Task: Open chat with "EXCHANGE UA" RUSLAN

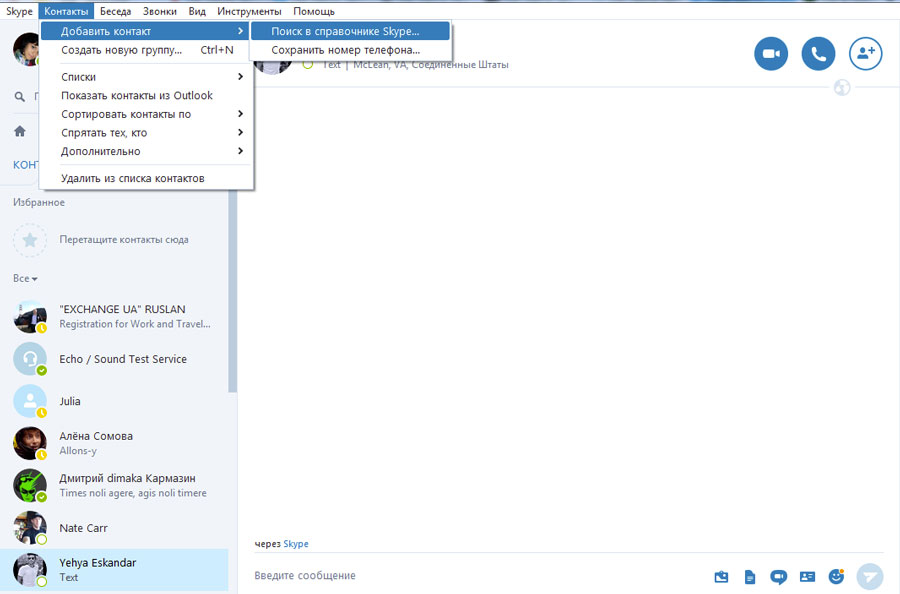Action: [x=114, y=316]
